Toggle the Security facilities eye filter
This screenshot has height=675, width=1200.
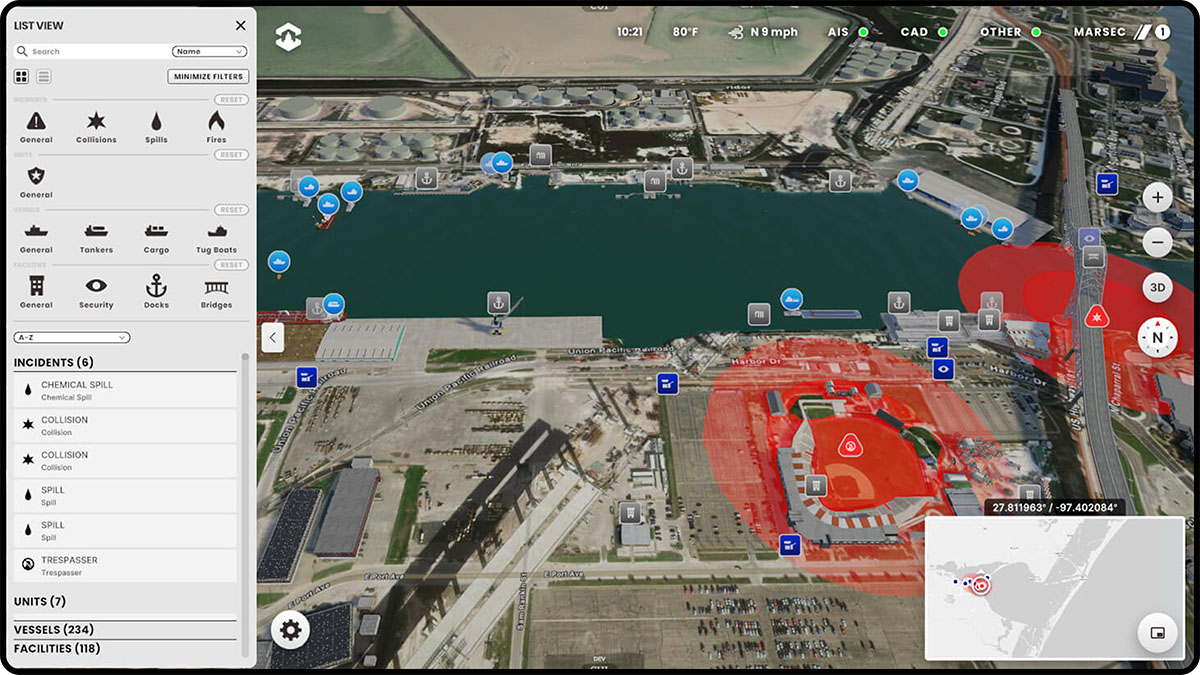point(96,287)
